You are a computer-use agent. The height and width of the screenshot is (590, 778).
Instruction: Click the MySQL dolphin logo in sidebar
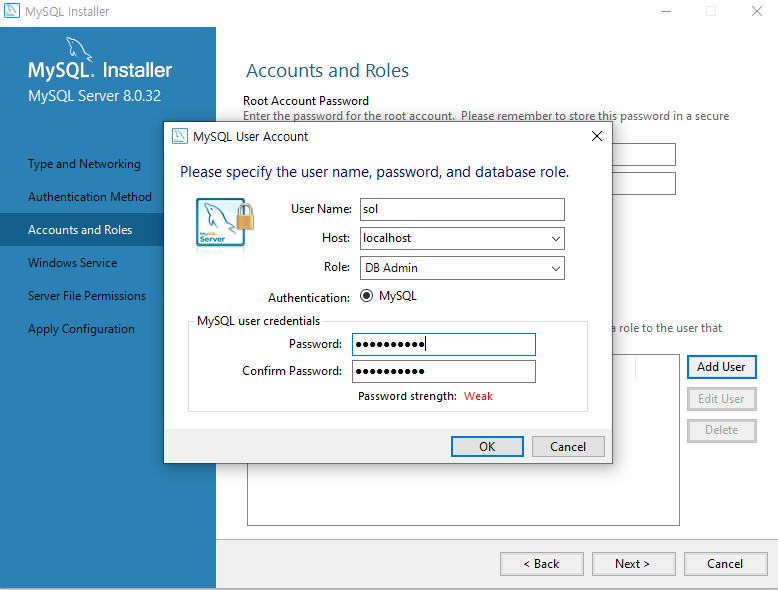click(79, 49)
